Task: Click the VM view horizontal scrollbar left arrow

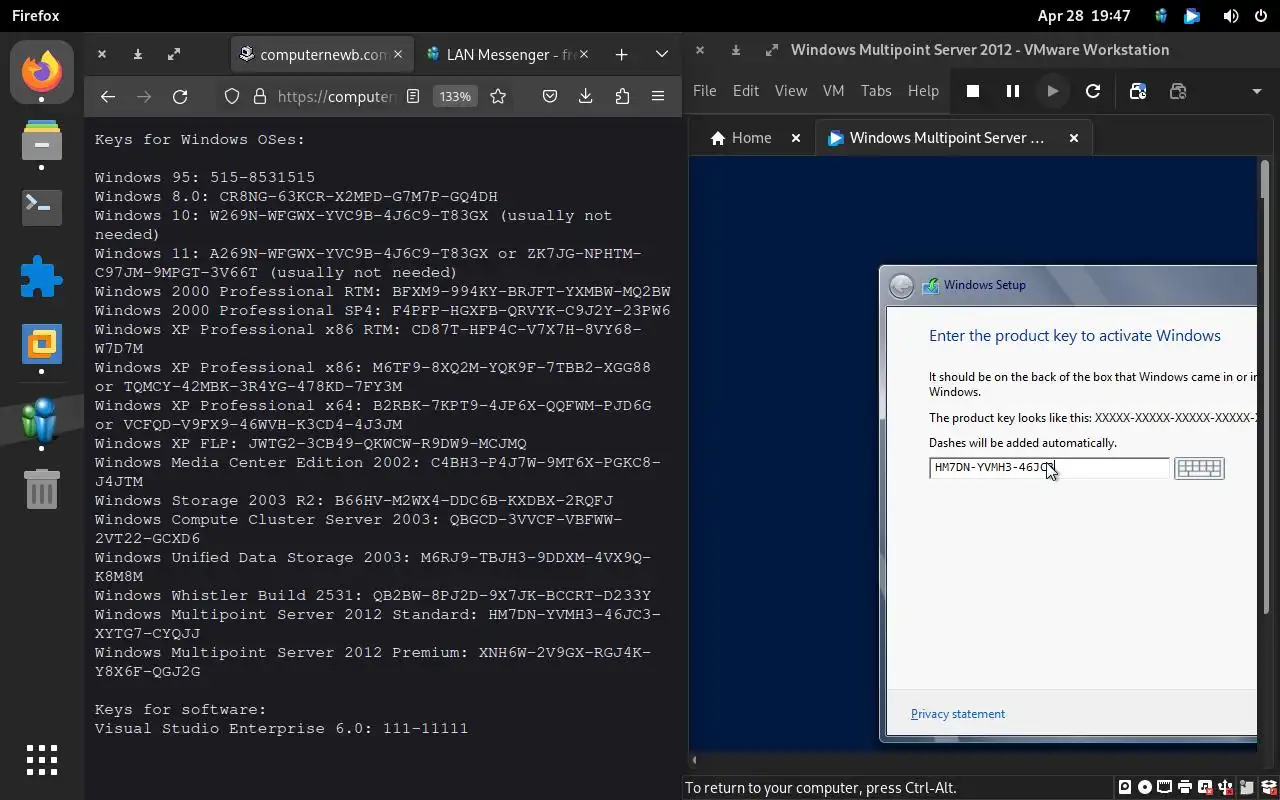Action: click(x=695, y=760)
